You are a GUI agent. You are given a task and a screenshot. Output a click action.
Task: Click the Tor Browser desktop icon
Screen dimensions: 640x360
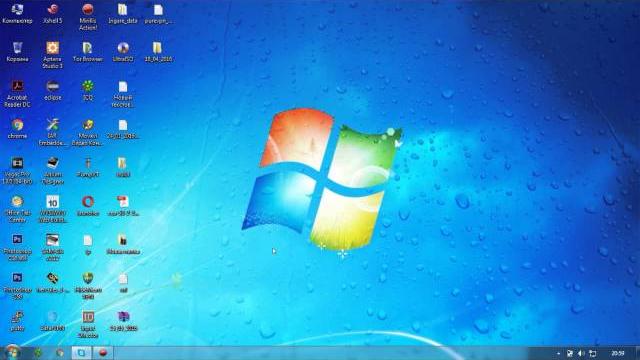coord(88,52)
